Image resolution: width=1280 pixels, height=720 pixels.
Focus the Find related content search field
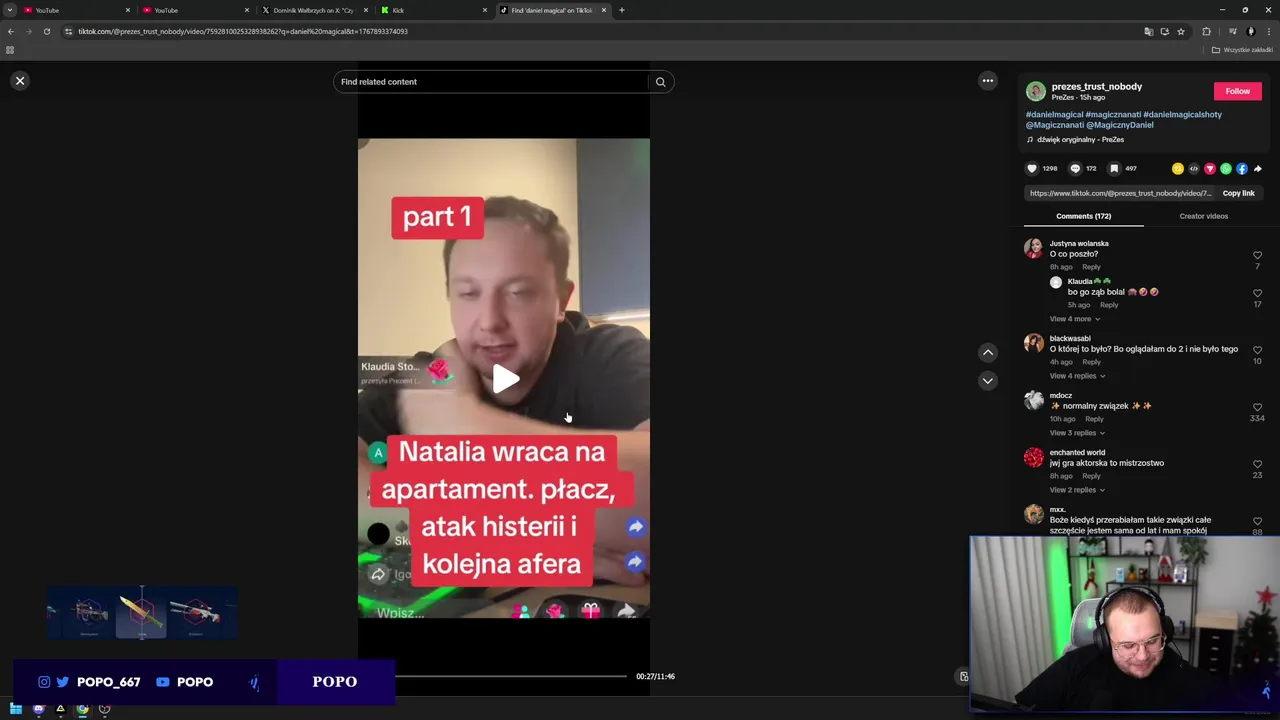[490, 82]
